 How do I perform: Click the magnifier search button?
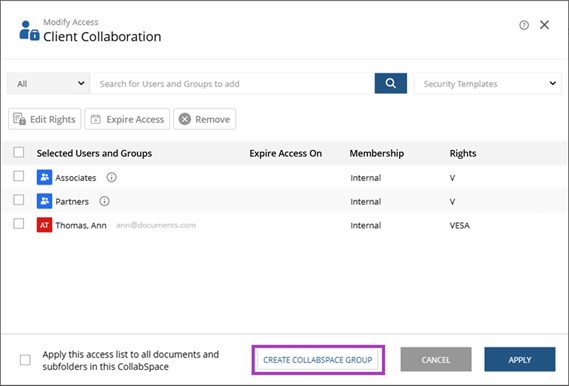click(x=390, y=83)
